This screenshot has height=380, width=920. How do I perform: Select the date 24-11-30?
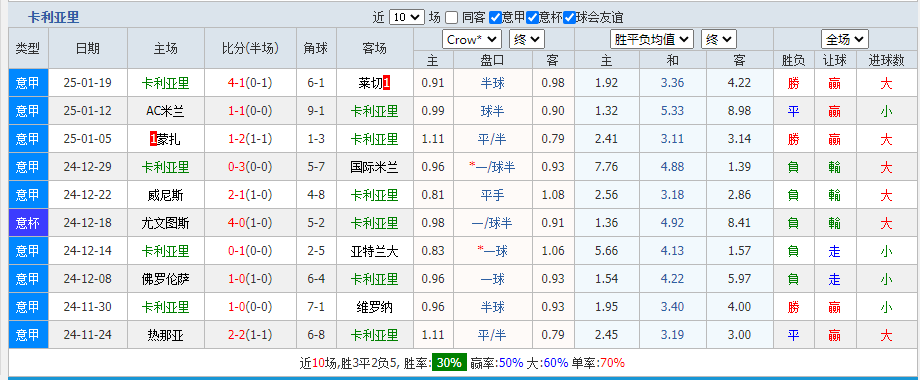click(87, 307)
